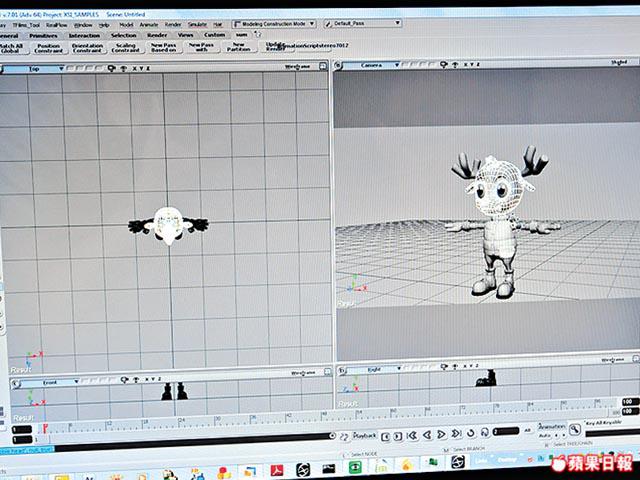This screenshot has height=480, width=640.
Task: Click the Front viewport letter icon
Action: [16, 383]
